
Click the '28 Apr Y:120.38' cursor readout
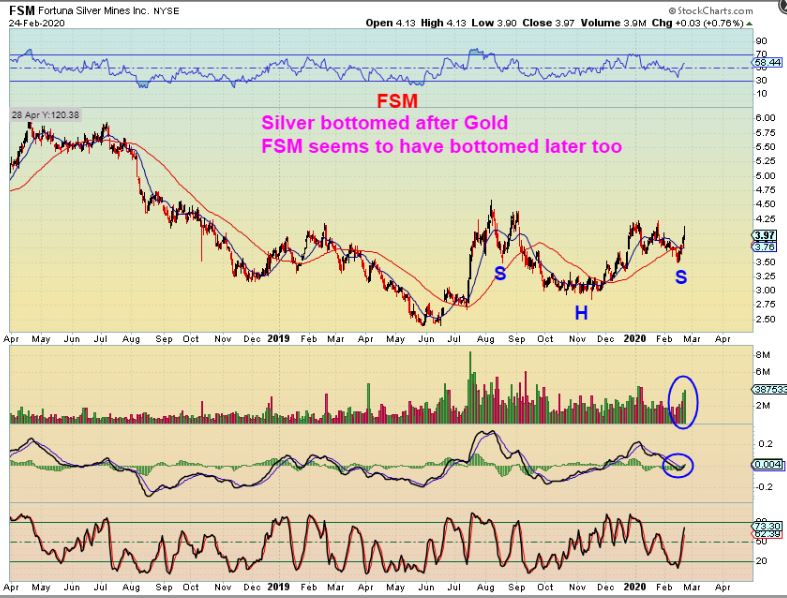coord(46,115)
